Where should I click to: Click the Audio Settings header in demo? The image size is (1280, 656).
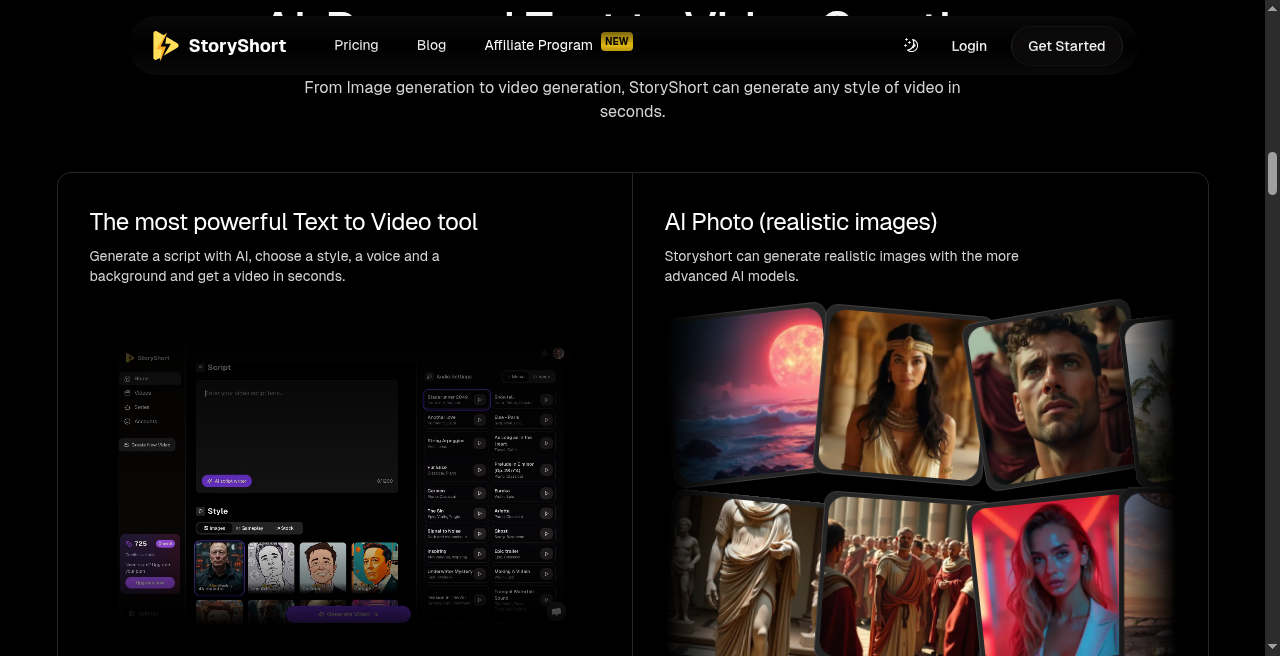coord(449,377)
